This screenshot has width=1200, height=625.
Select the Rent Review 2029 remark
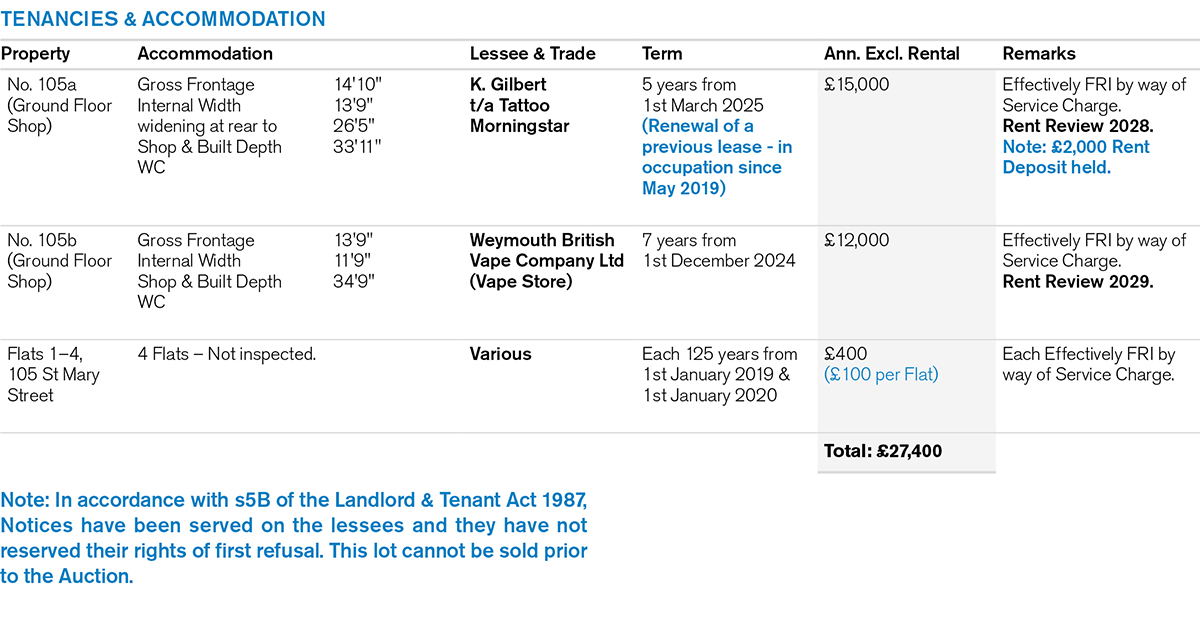[x=1078, y=282]
